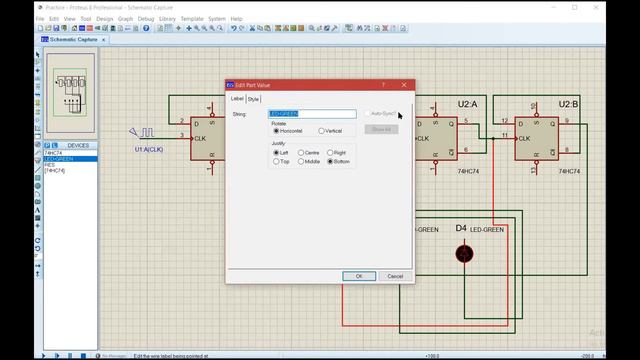The height and width of the screenshot is (360, 640).
Task: Click the Show All button
Action: click(382, 129)
